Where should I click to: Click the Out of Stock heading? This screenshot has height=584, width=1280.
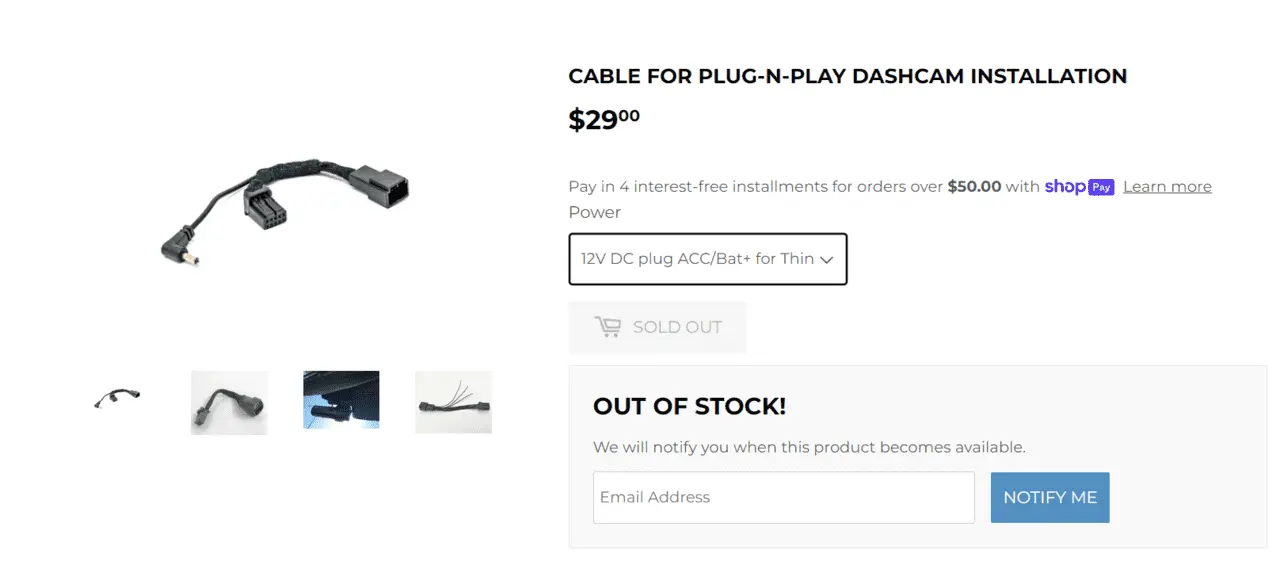(x=689, y=406)
